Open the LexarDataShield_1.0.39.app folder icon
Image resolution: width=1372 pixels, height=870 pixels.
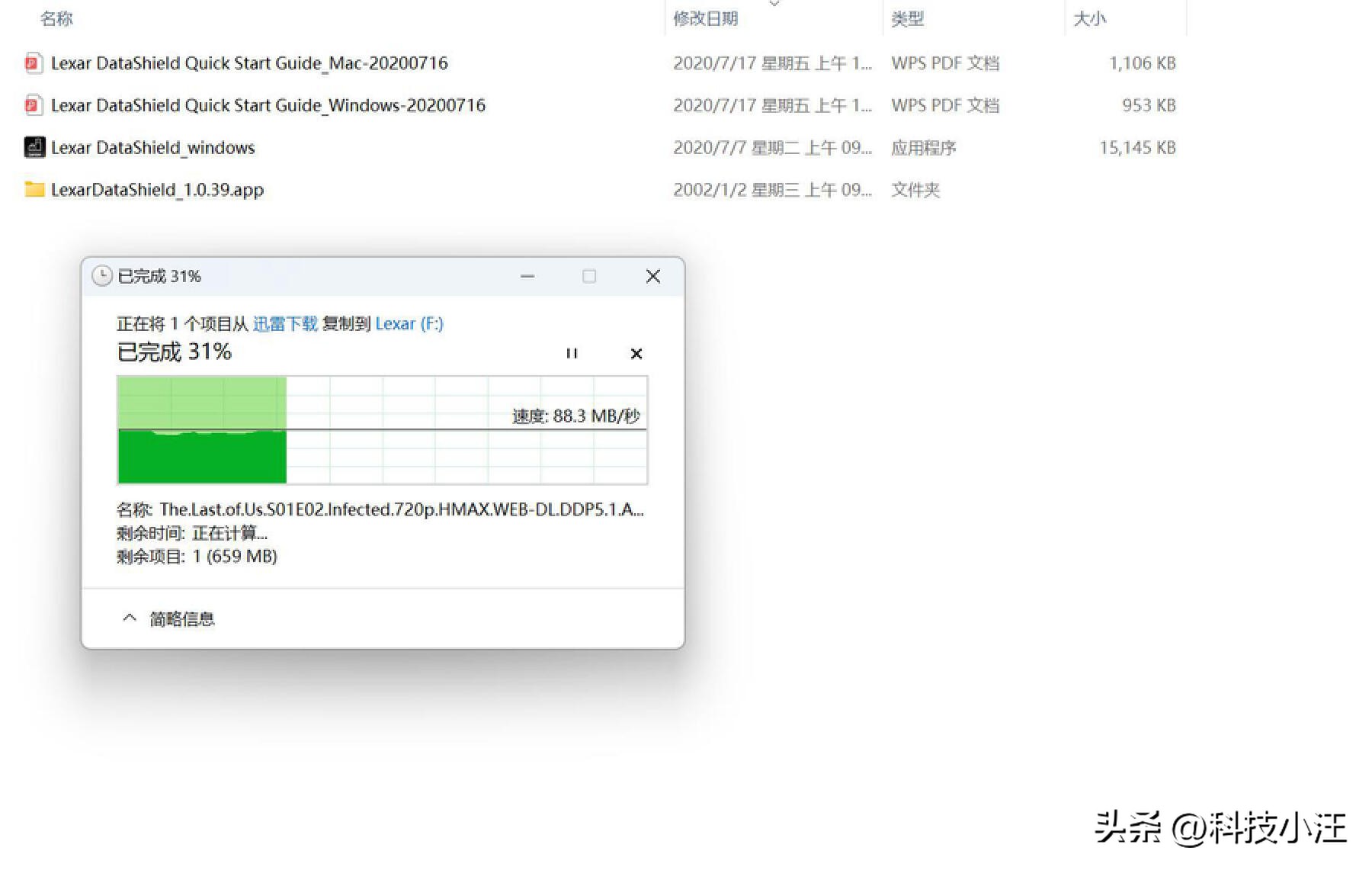click(x=34, y=189)
